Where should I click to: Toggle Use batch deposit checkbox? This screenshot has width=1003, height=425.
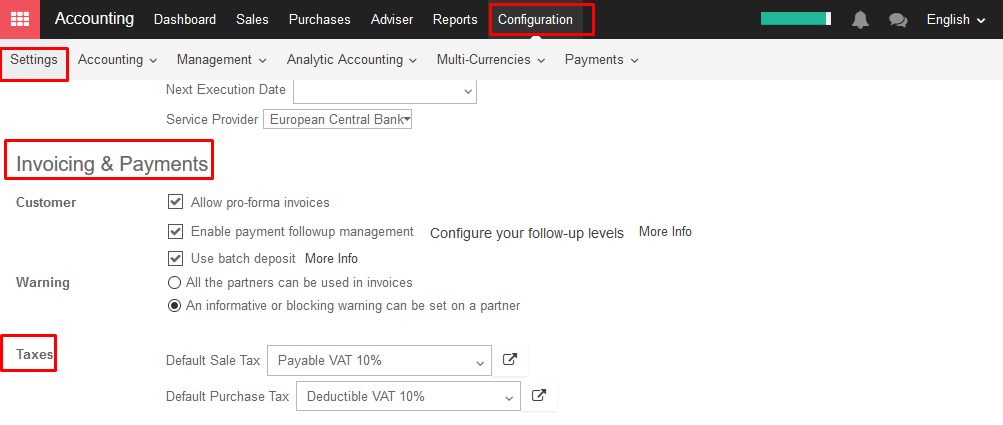(x=175, y=258)
